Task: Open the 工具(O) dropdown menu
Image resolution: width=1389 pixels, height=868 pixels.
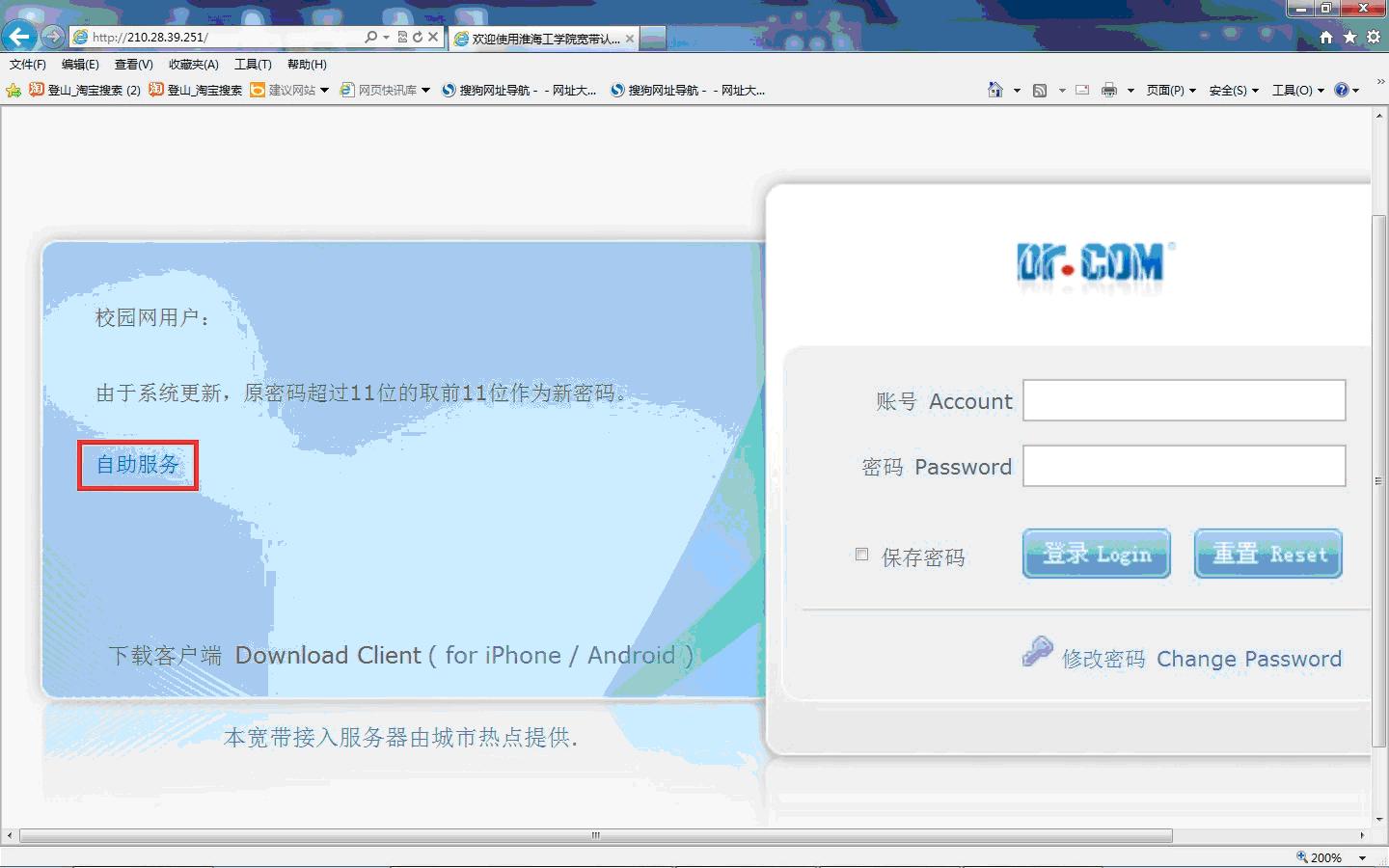Action: pyautogui.click(x=1298, y=90)
